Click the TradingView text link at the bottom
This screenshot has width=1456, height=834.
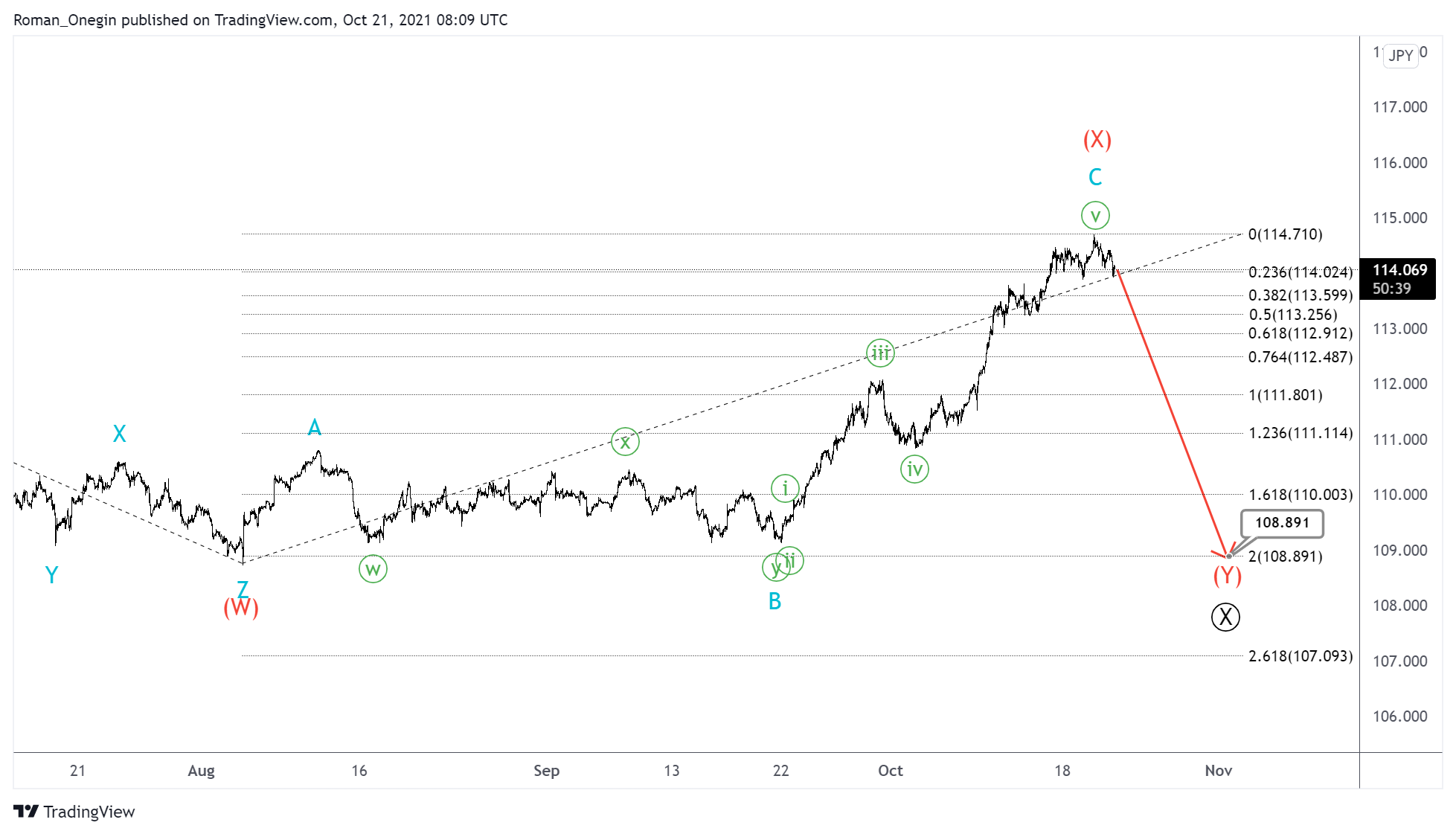click(89, 811)
